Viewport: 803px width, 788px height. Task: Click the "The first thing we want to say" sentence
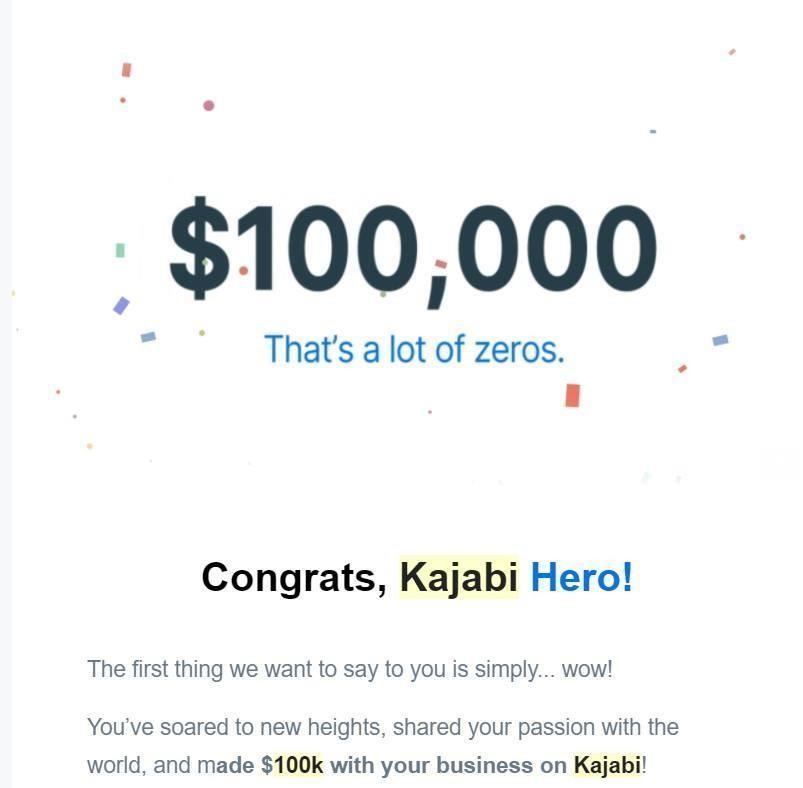pos(350,669)
